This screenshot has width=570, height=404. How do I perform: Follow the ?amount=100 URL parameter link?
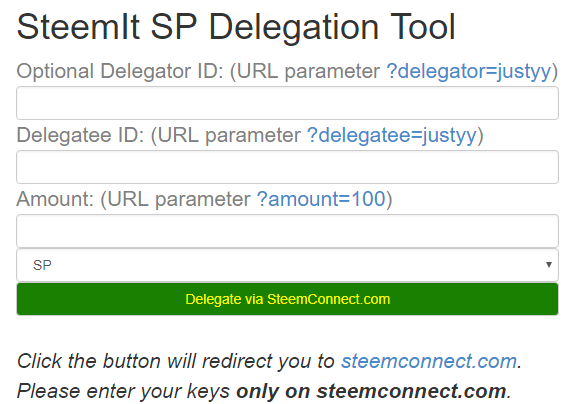321,199
